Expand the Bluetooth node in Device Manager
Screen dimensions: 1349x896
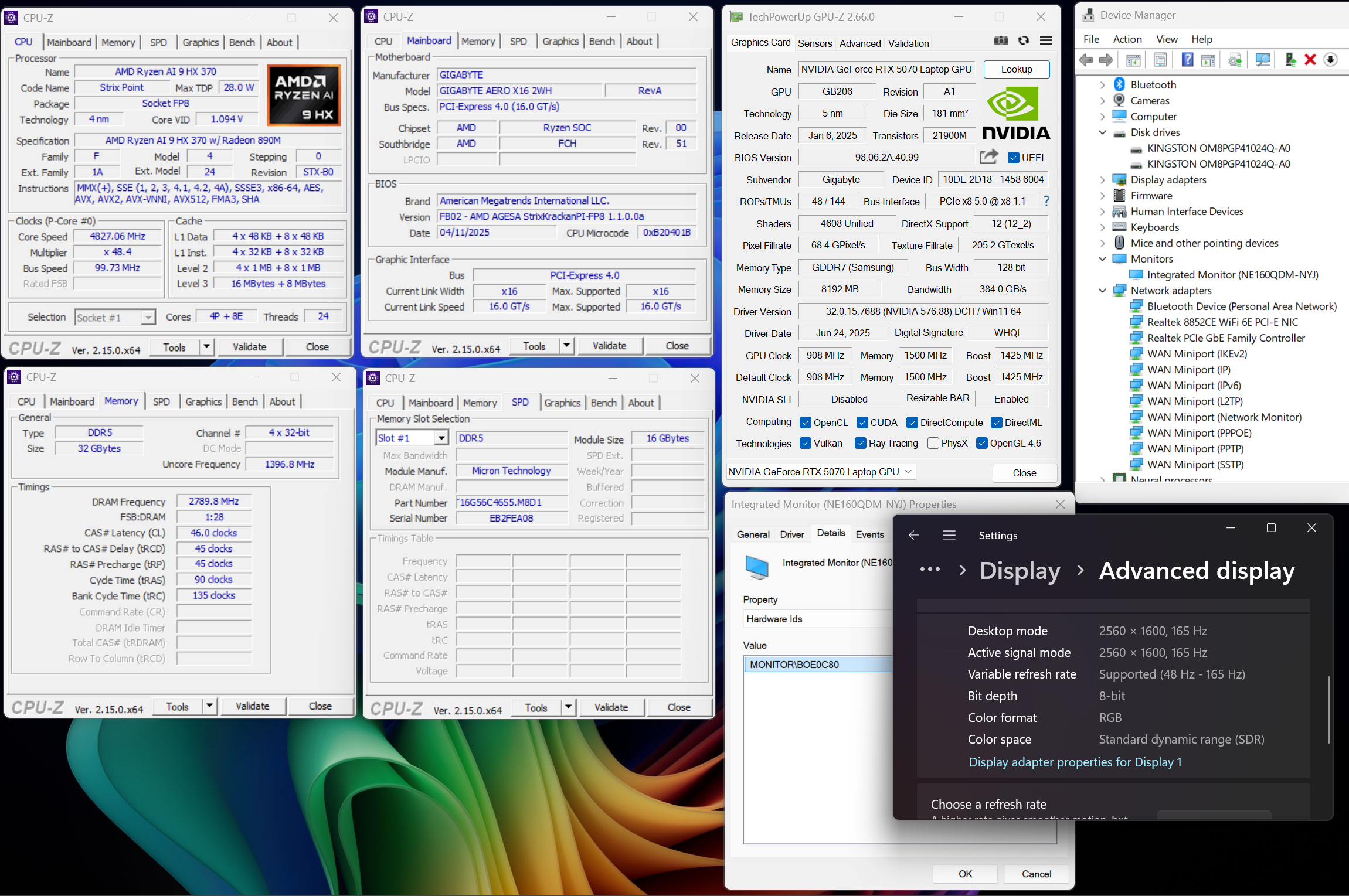pos(1103,85)
